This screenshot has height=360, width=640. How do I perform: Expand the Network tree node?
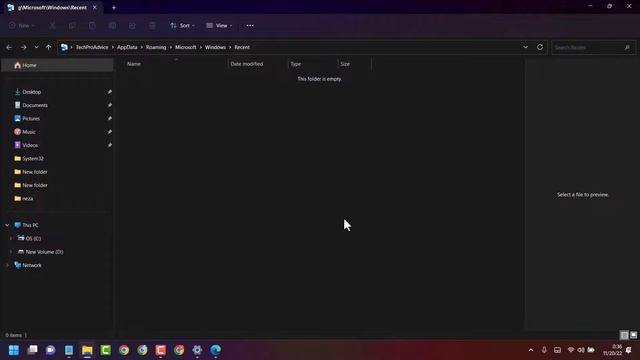7,265
